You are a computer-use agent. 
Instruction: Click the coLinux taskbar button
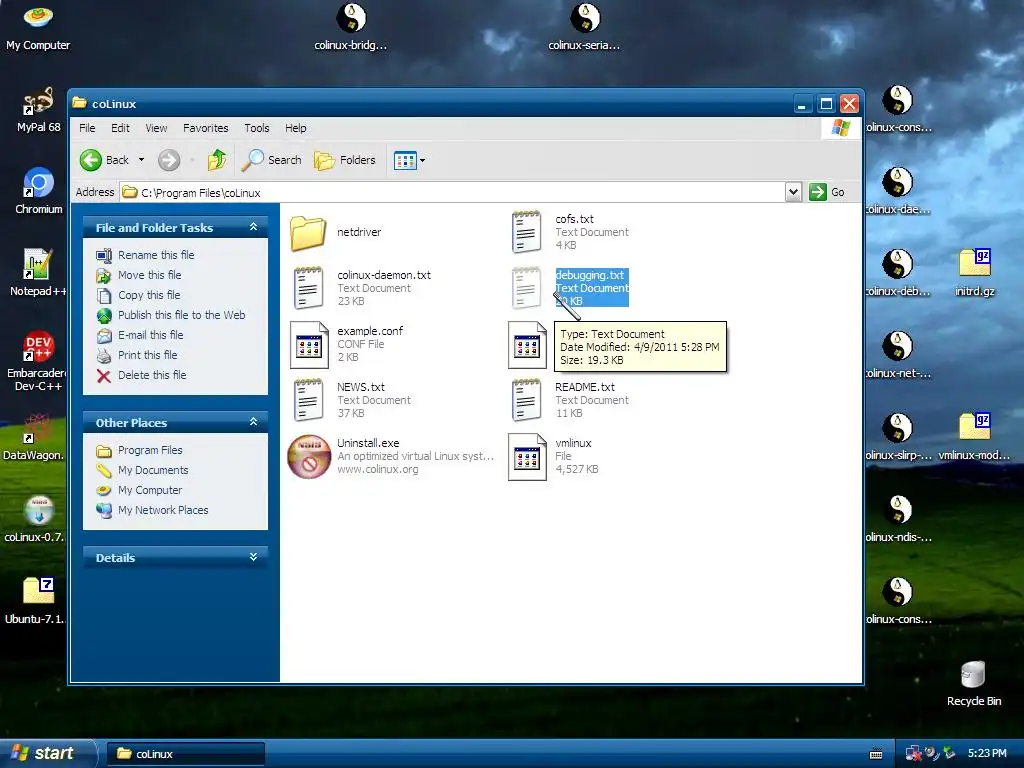pos(185,754)
